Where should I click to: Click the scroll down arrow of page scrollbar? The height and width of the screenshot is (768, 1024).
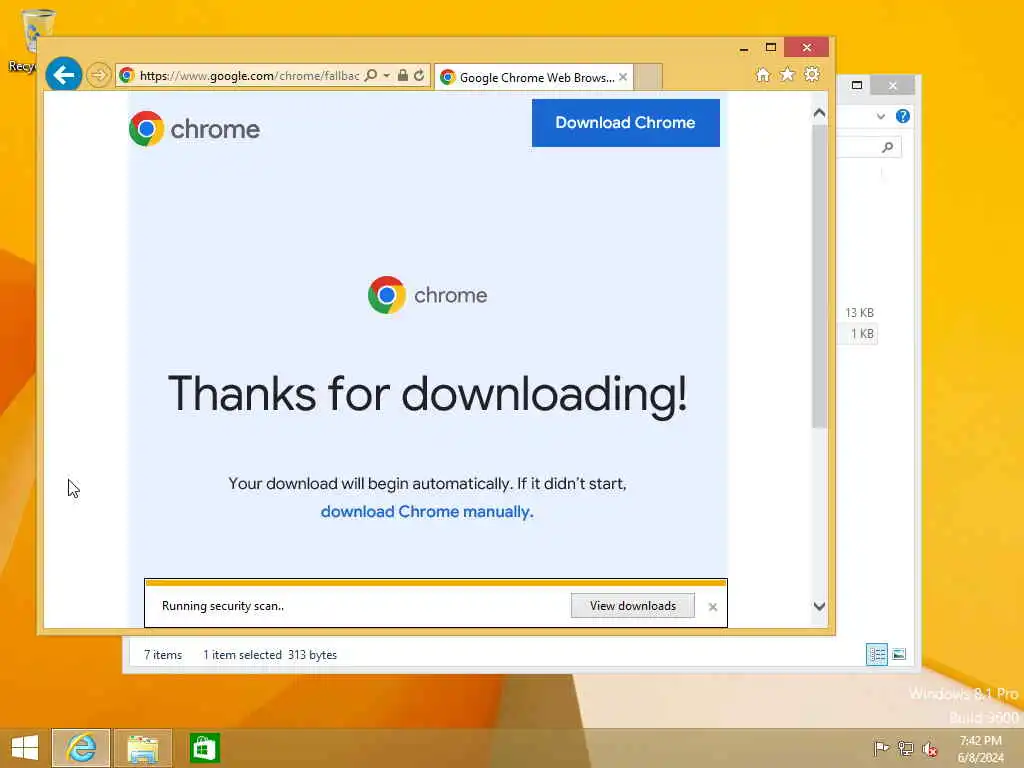[x=819, y=606]
